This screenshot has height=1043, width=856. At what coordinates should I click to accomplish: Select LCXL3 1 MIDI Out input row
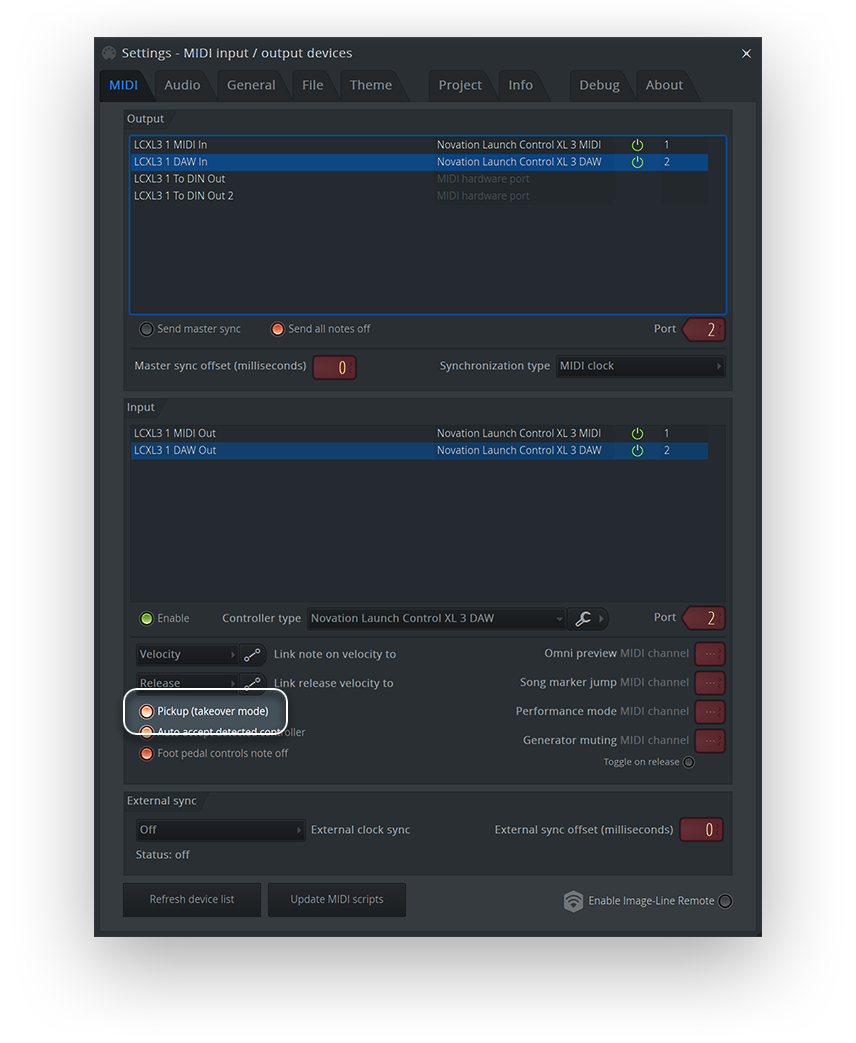[x=419, y=434]
